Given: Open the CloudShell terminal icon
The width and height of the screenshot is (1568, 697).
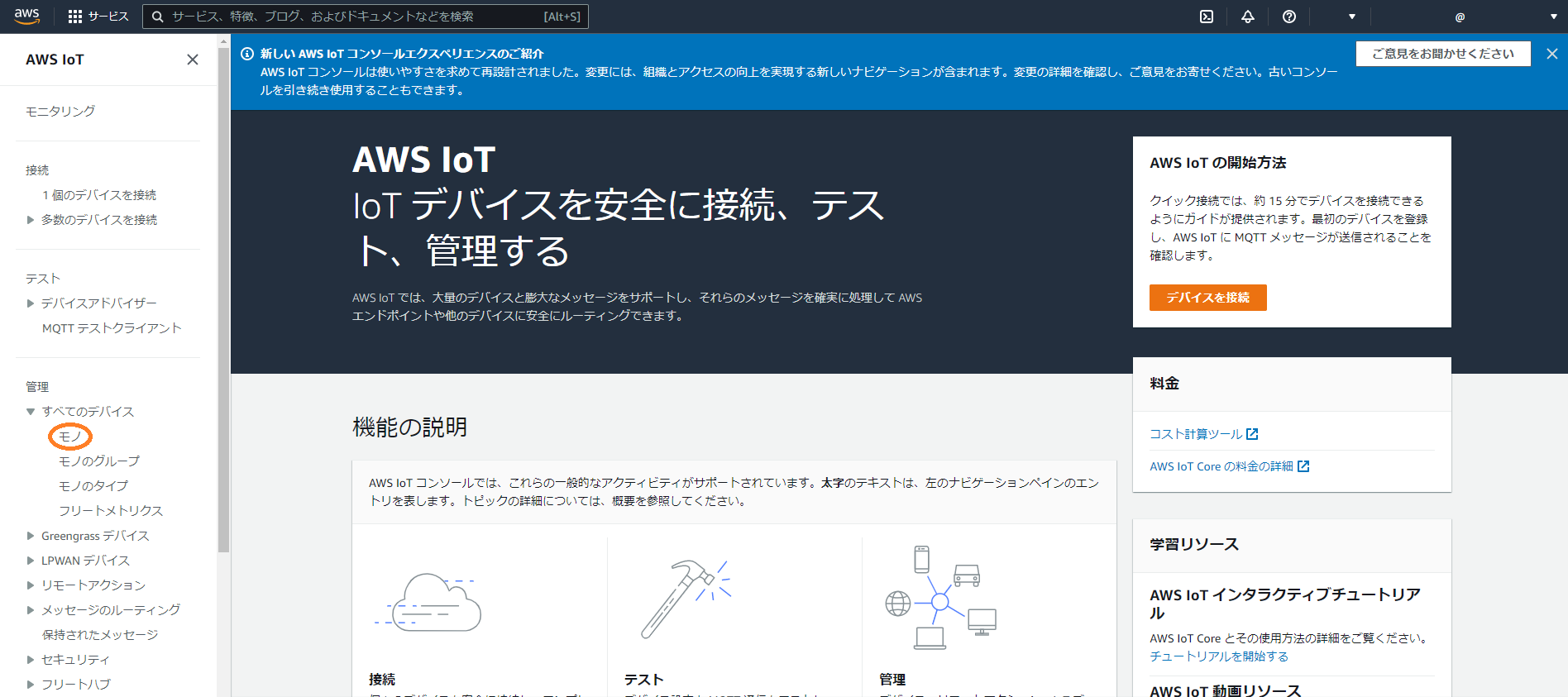Looking at the screenshot, I should [1207, 17].
